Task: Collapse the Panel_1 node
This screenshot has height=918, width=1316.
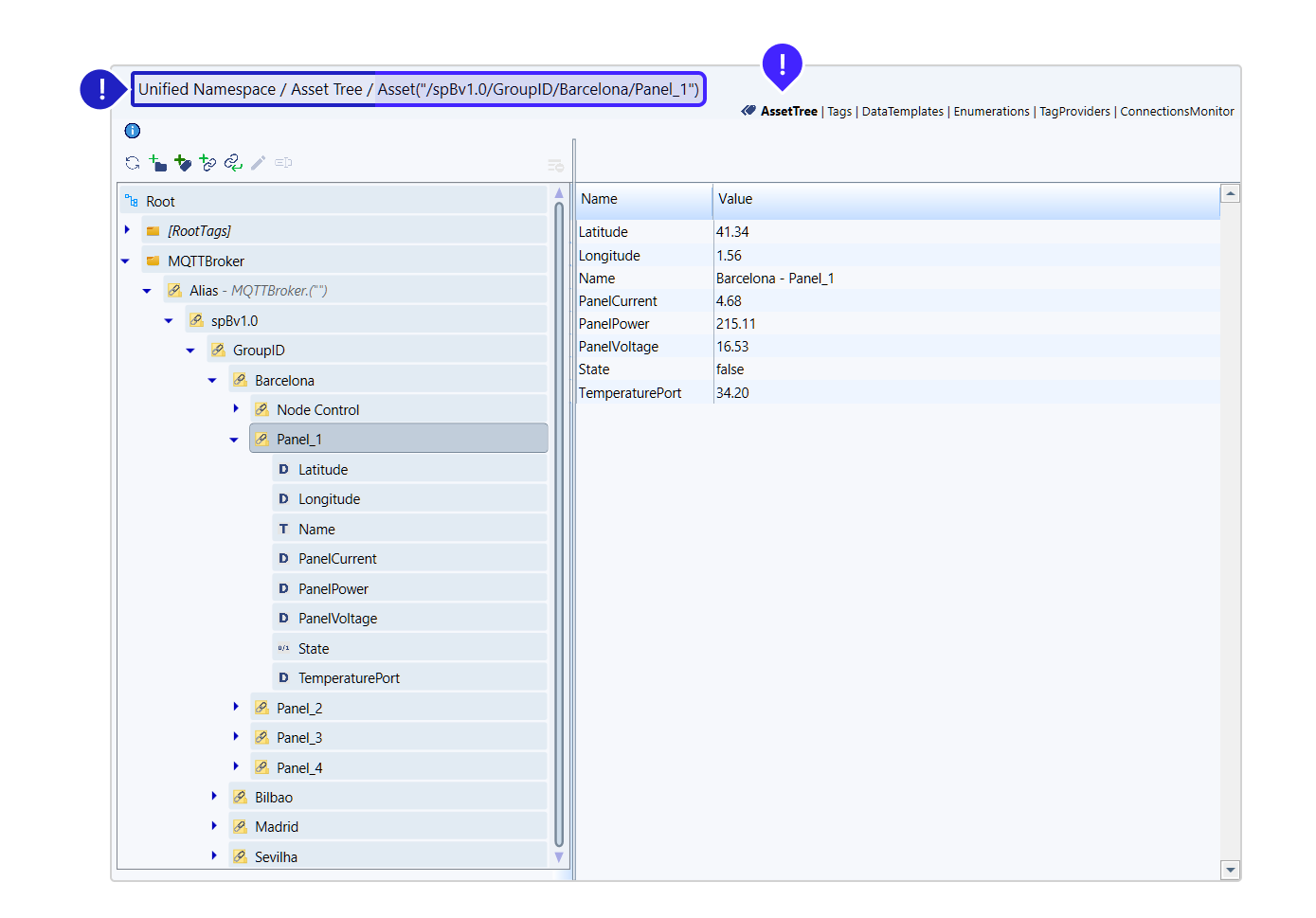Action: coord(234,440)
